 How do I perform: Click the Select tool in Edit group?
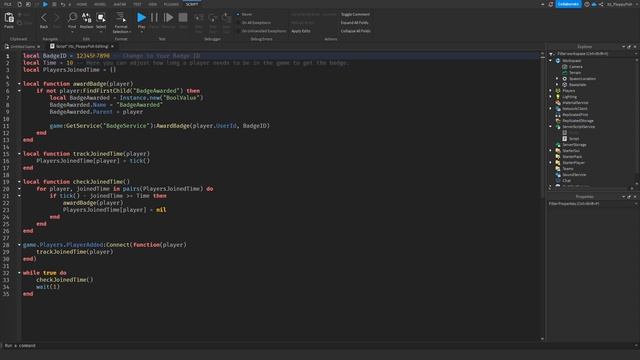click(x=101, y=20)
